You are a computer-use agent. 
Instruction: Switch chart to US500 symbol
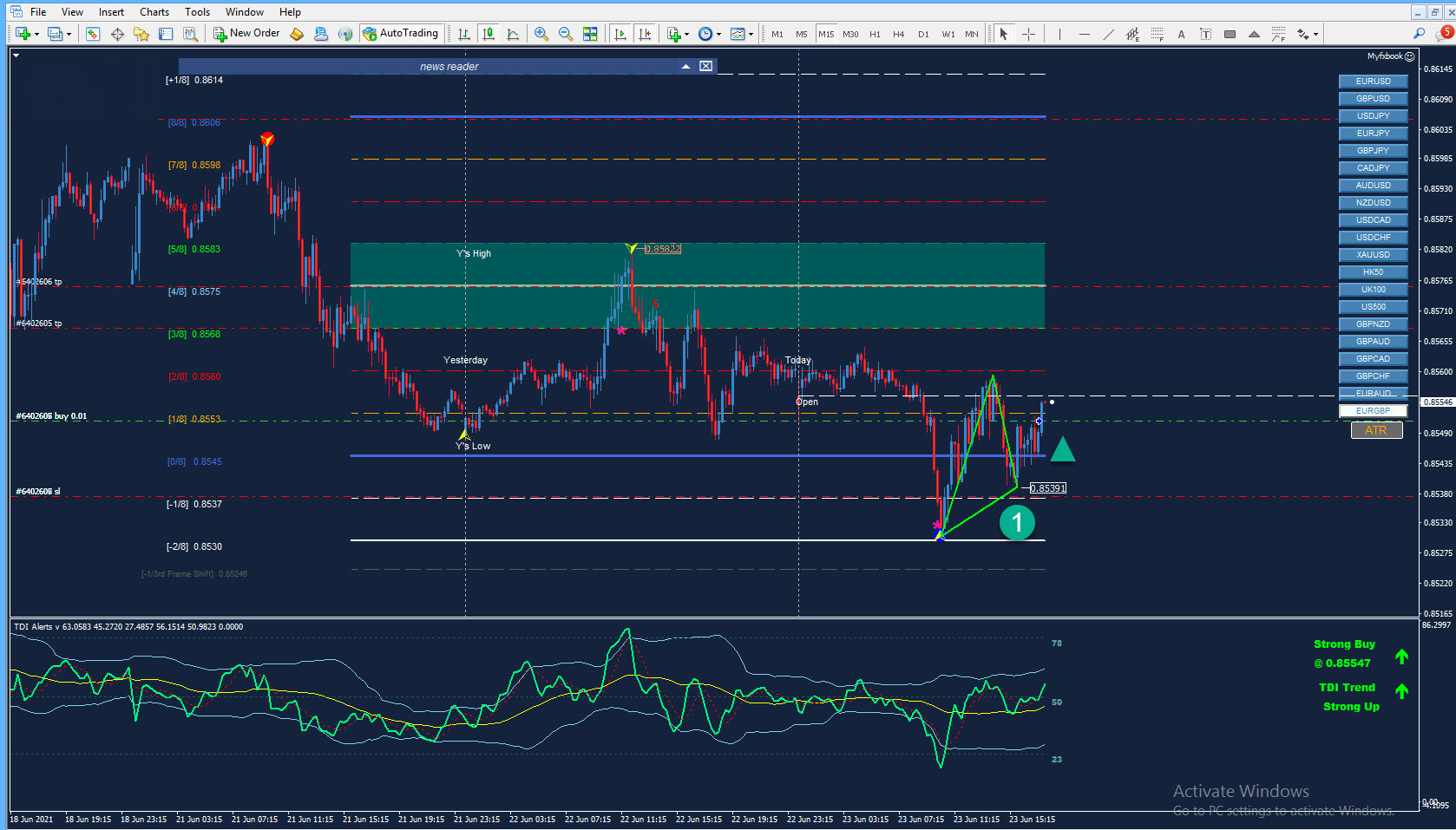[x=1373, y=307]
